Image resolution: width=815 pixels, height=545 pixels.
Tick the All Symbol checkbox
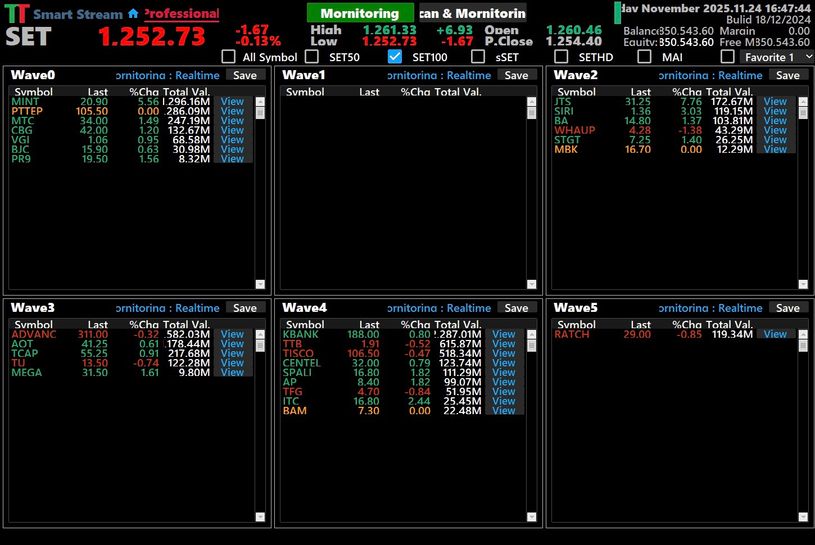[x=227, y=57]
